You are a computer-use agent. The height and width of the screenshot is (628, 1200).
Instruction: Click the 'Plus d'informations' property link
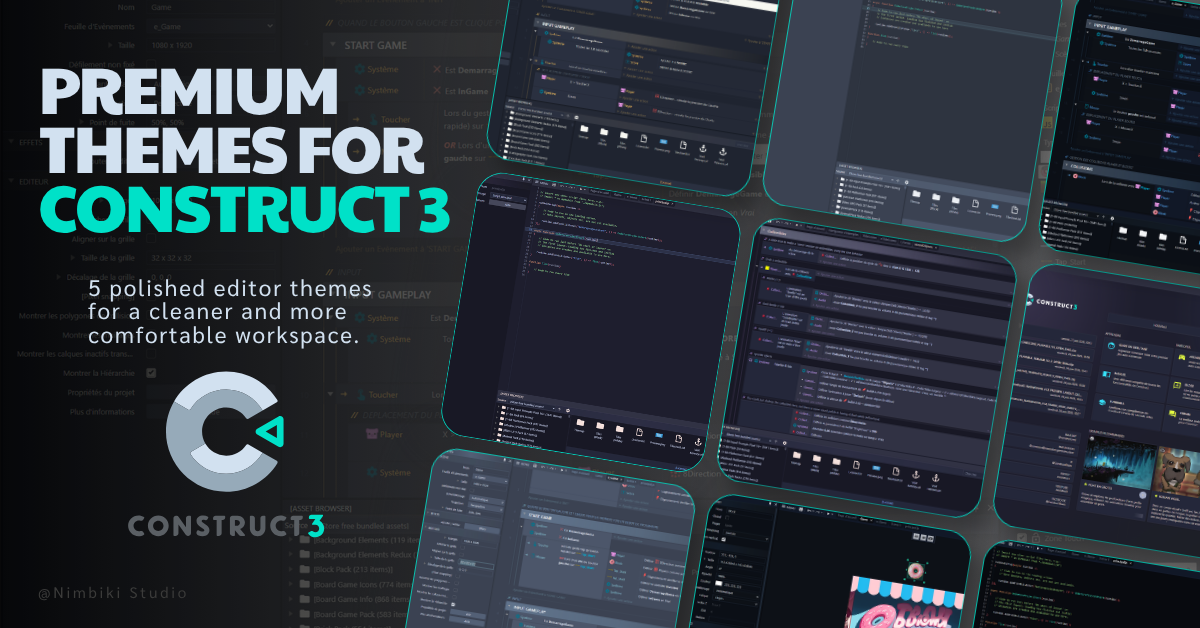(104, 411)
